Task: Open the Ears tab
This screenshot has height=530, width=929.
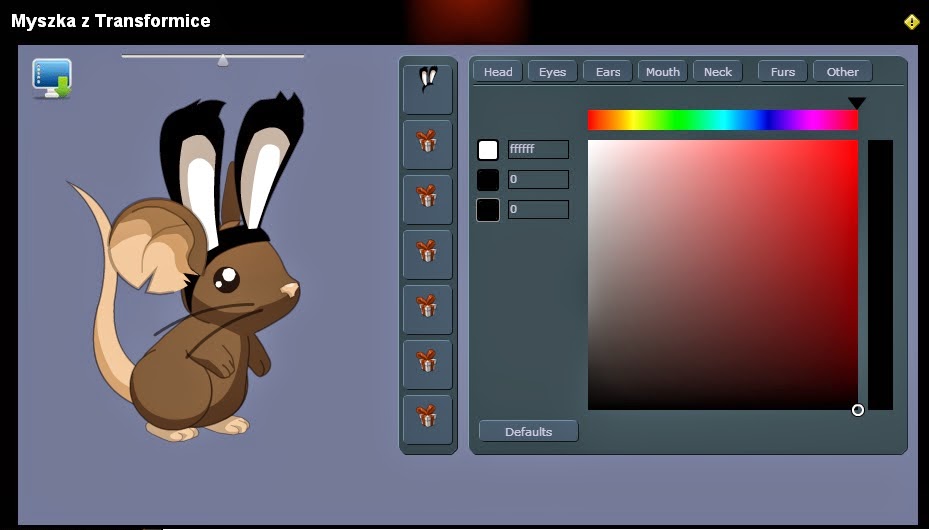Action: point(608,72)
